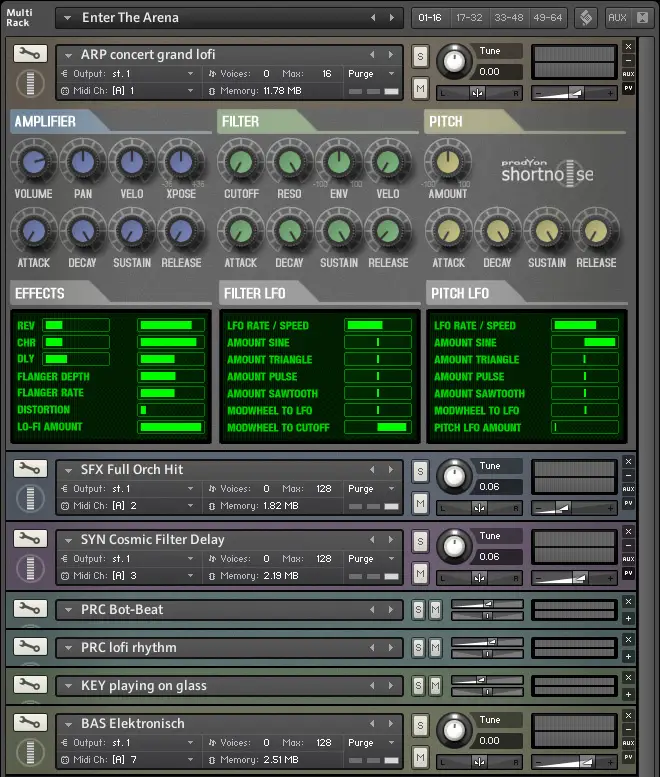The height and width of the screenshot is (777, 660).
Task: Click the Tune value 0.00 of ARP instrument
Action: (x=499, y=71)
